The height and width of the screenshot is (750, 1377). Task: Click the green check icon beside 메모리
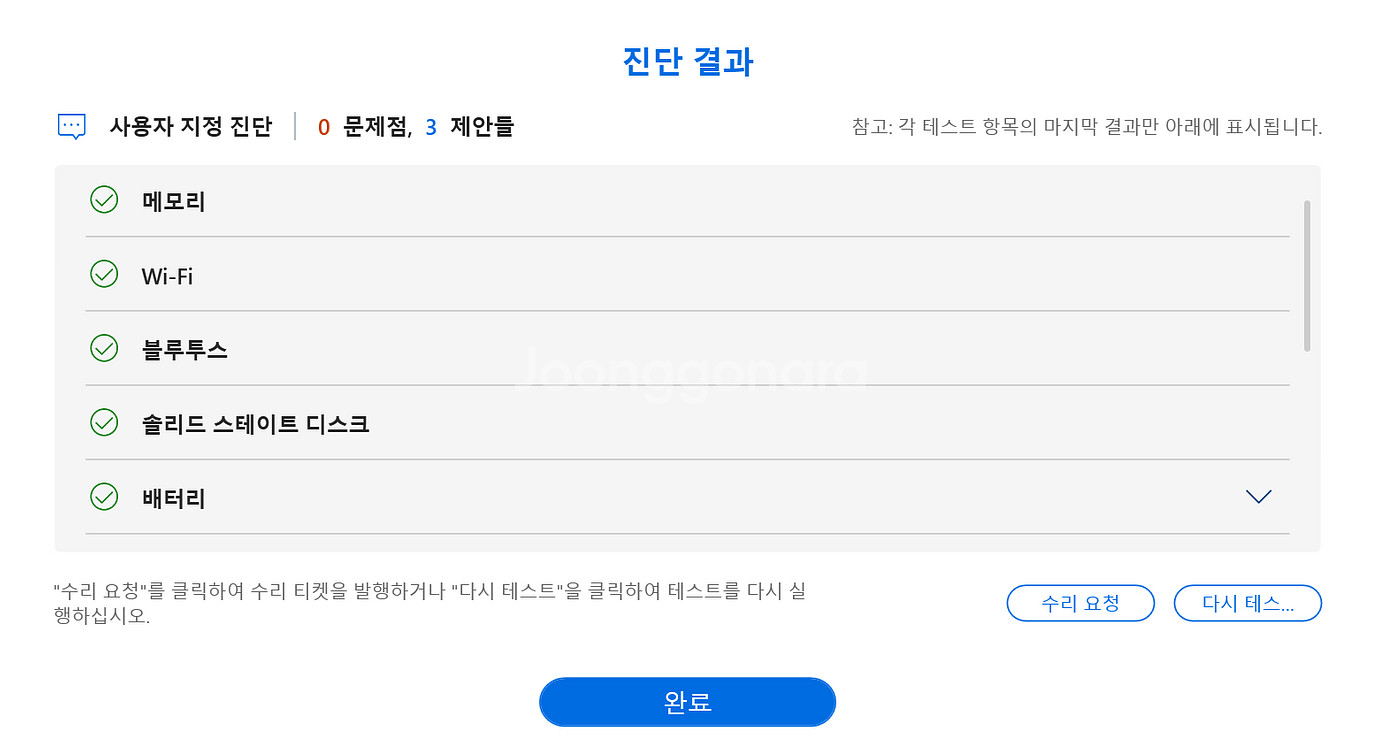[x=104, y=200]
